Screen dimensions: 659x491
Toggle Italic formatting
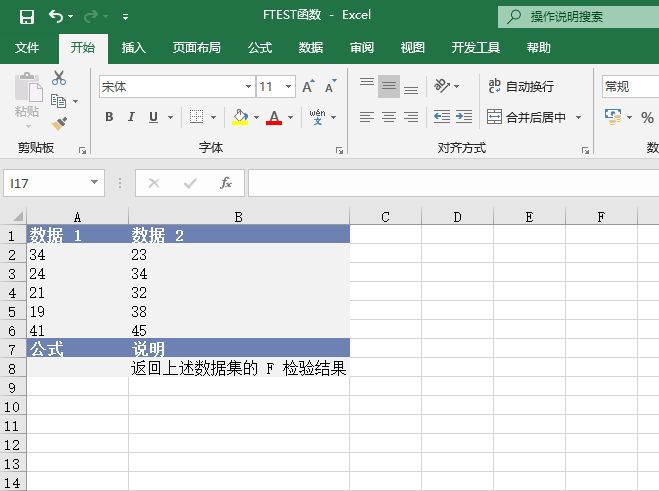pos(132,117)
